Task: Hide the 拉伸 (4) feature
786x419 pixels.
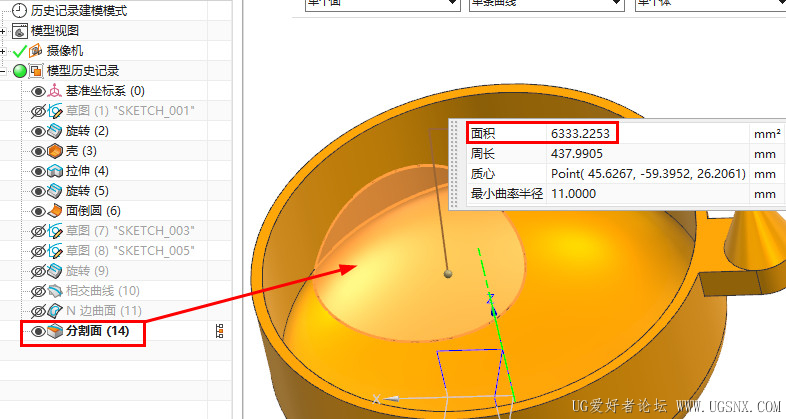Action: click(38, 171)
